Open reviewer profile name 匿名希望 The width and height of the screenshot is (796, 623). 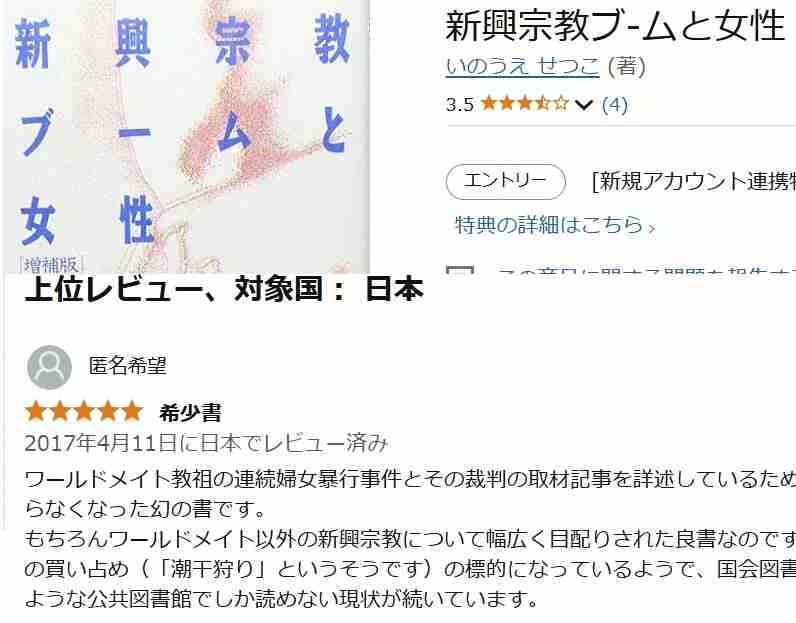[128, 366]
